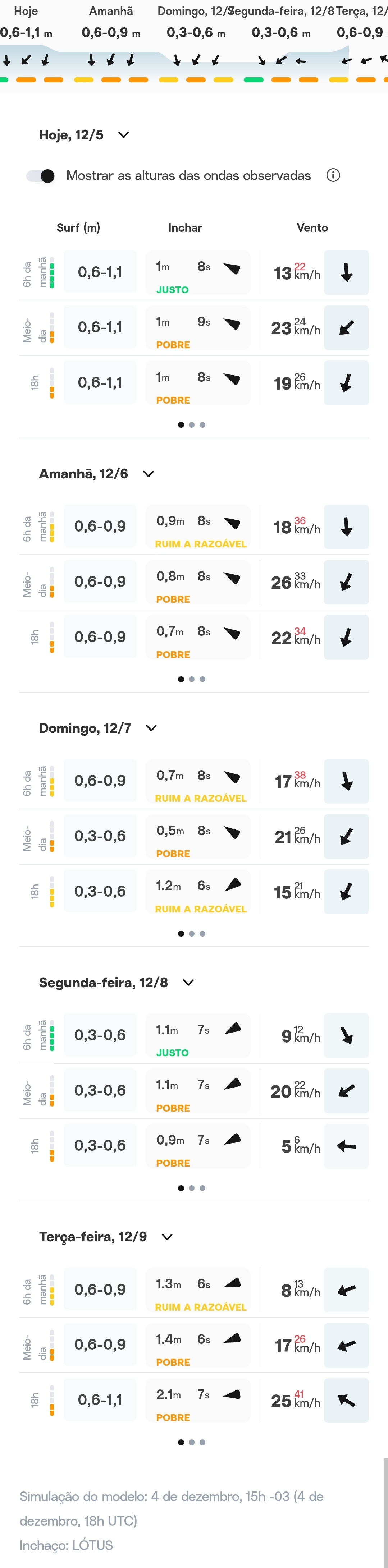Select the Amanhã day in top forecast strip
The image size is (388, 1568).
(111, 11)
